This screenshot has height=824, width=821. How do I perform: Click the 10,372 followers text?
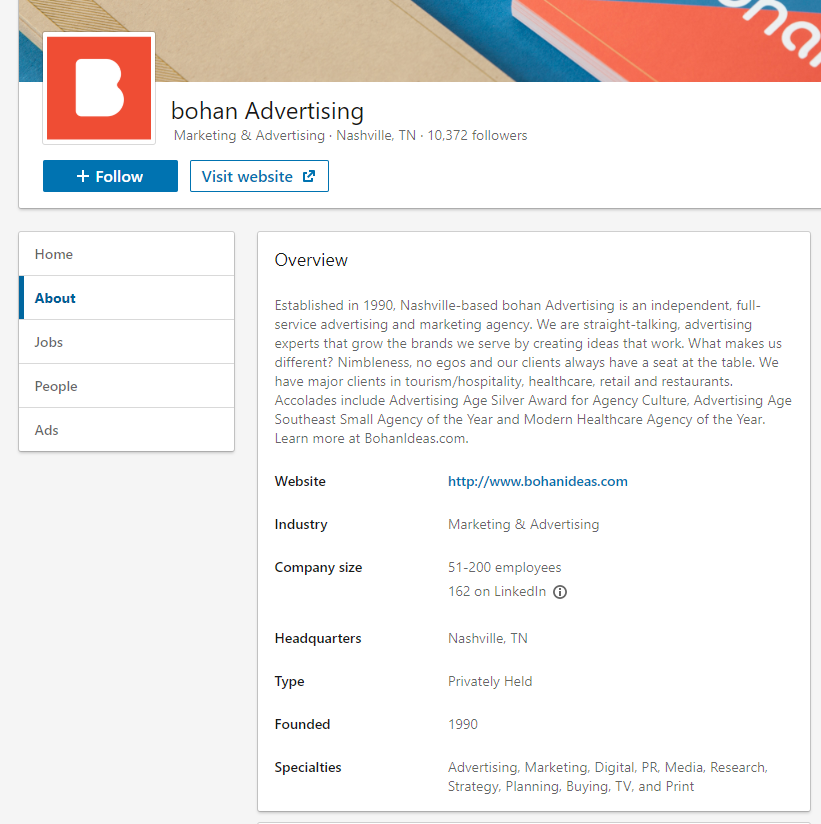pos(477,135)
